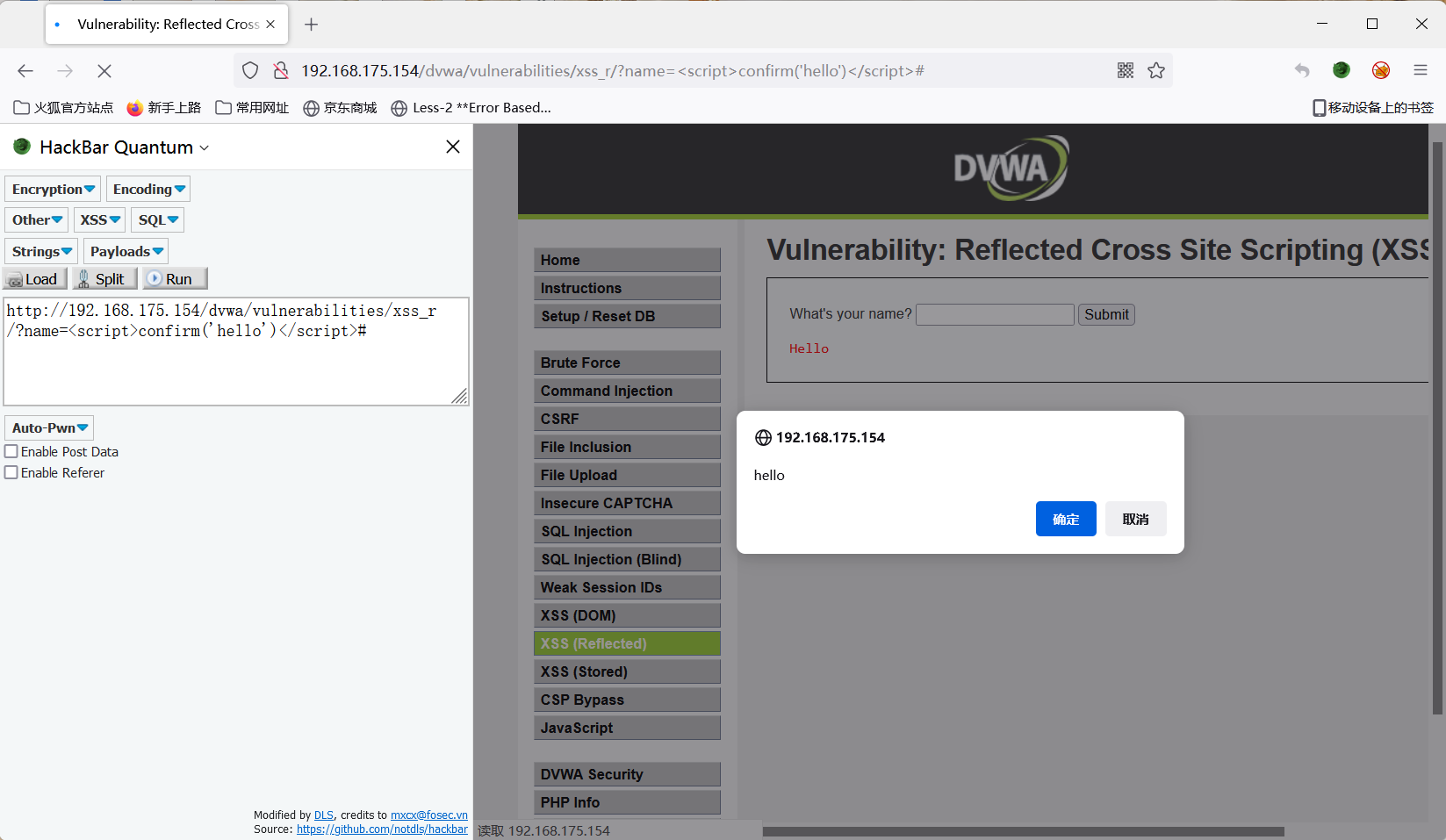Close the Vulnerability tab
Screen dimensions: 1446x840
(x=270, y=25)
